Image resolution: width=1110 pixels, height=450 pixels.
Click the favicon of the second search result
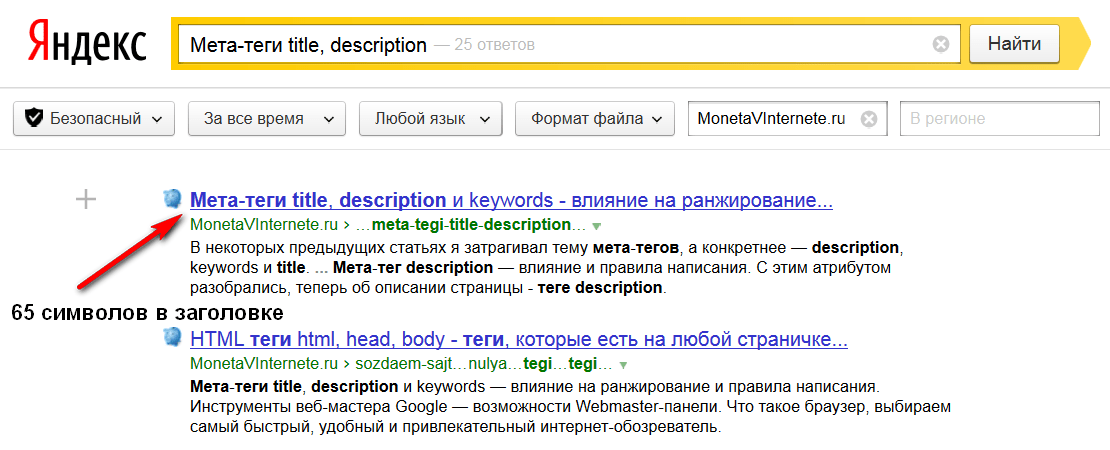173,339
